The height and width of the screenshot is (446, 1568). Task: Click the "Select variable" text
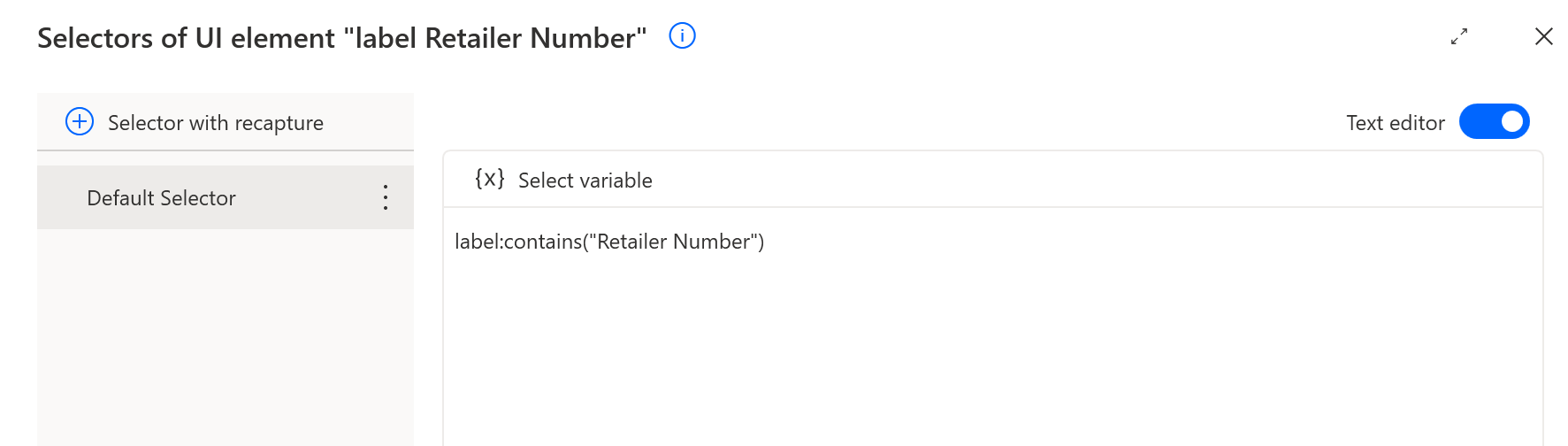click(585, 181)
